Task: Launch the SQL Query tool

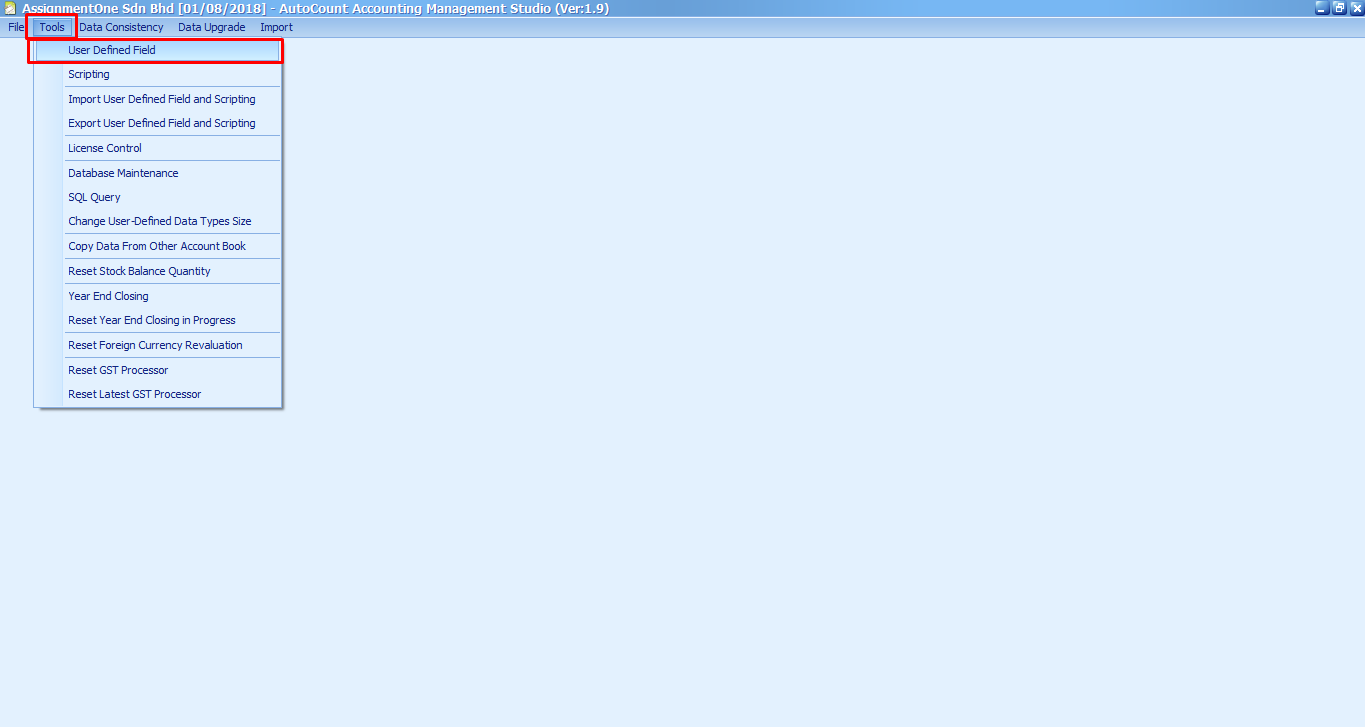Action: [x=158, y=197]
